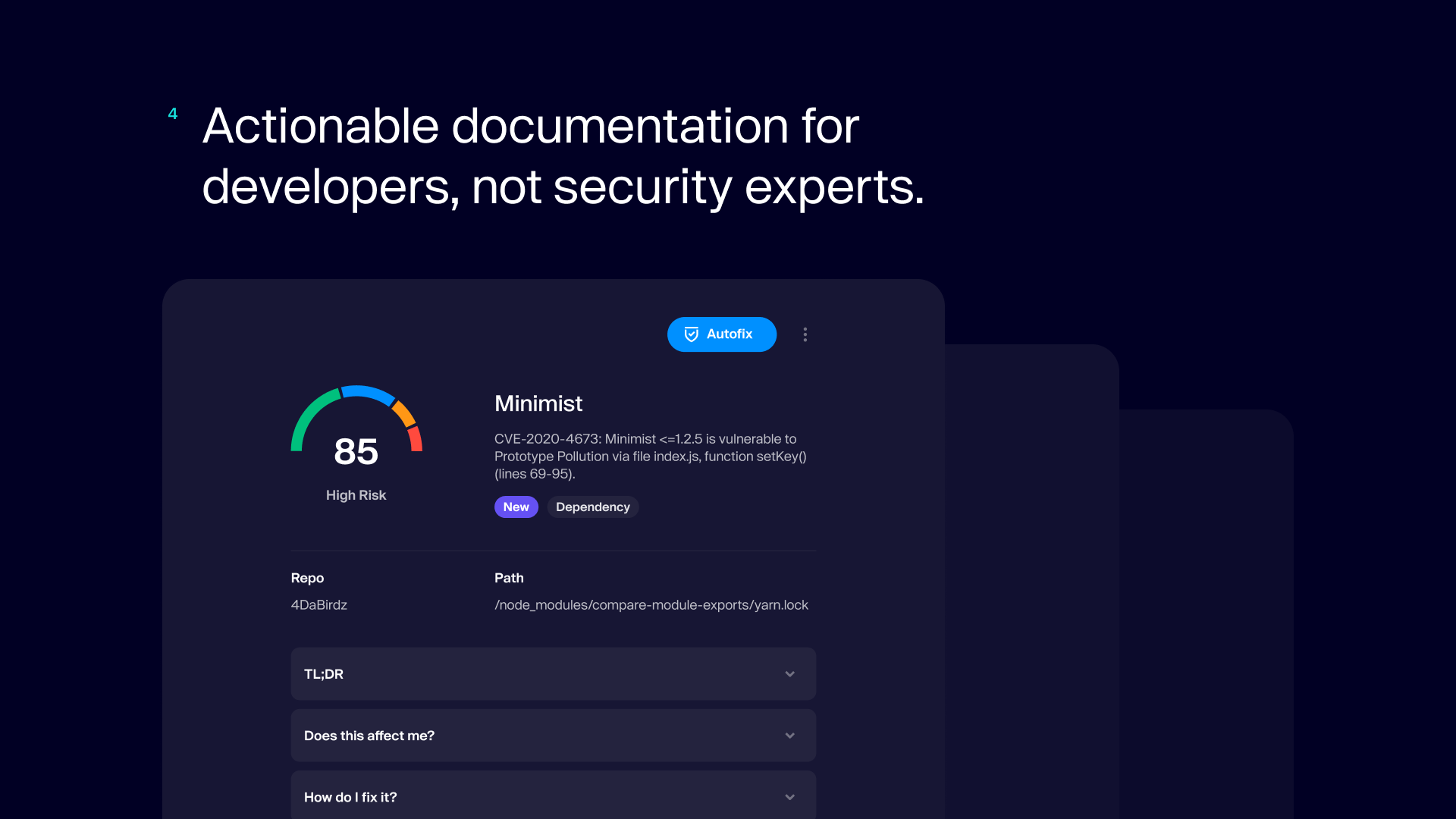Click the risk score gauge showing 85

356,450
